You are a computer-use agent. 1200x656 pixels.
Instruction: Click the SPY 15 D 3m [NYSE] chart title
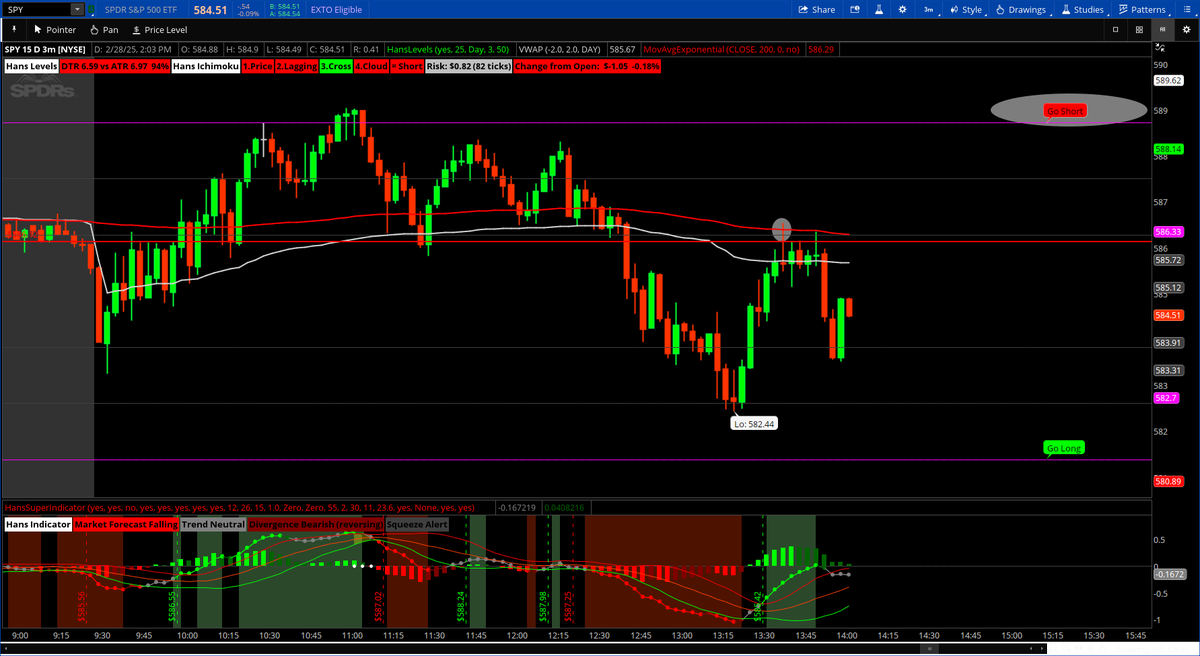click(46, 48)
